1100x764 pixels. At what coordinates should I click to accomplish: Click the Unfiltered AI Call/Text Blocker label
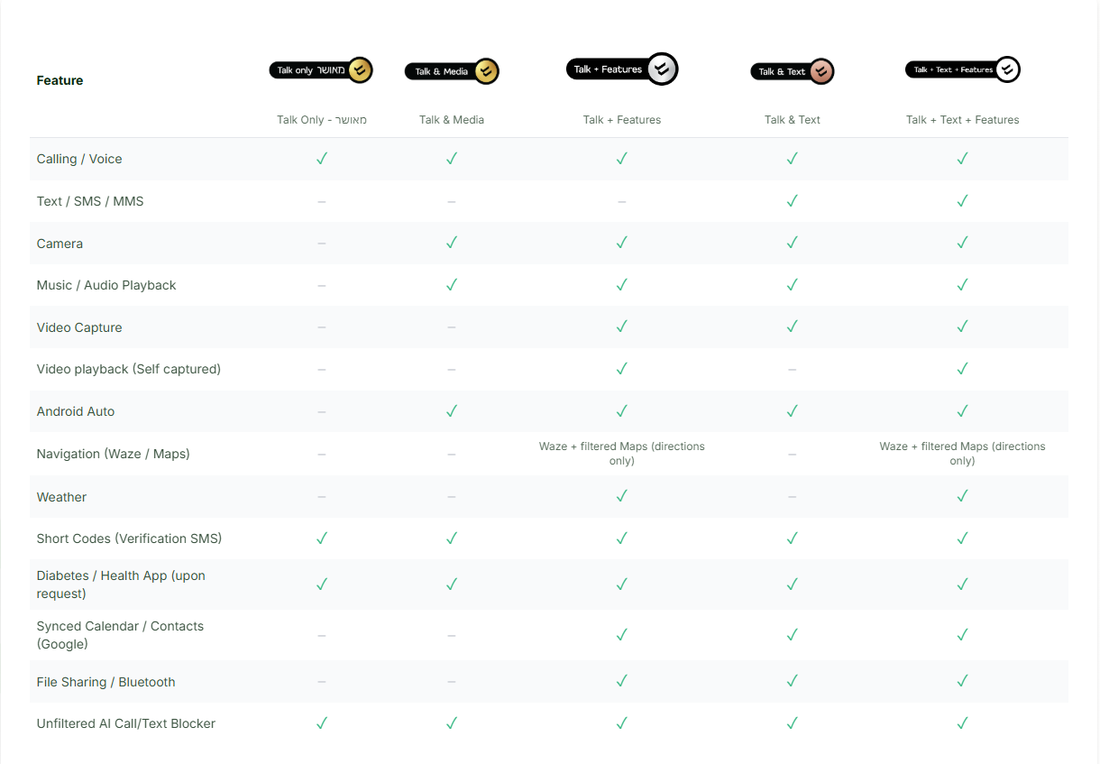126,723
